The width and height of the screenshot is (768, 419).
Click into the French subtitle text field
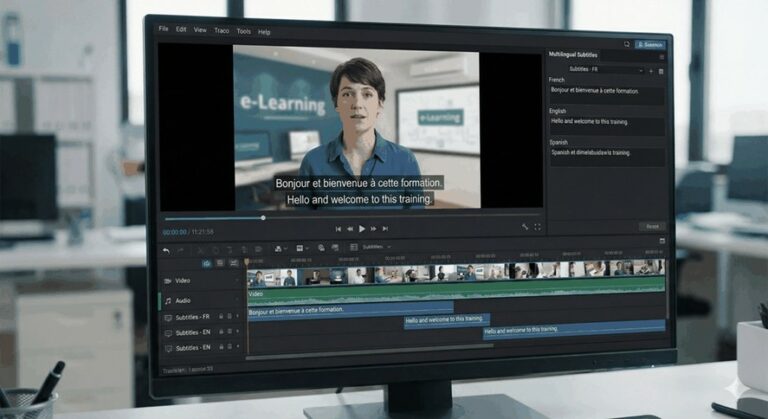(607, 95)
